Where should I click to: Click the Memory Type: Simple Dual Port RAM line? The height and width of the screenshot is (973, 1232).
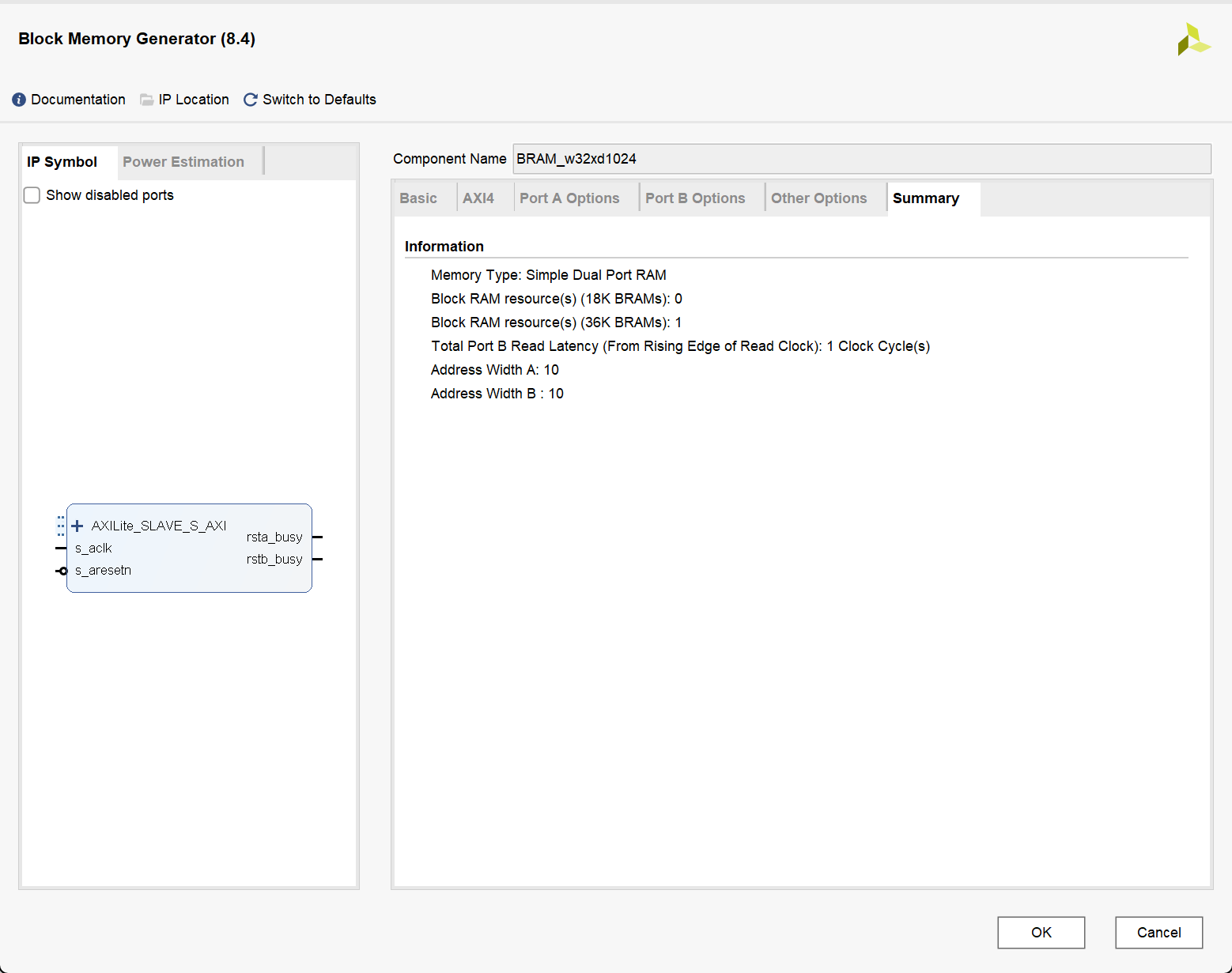click(x=549, y=275)
